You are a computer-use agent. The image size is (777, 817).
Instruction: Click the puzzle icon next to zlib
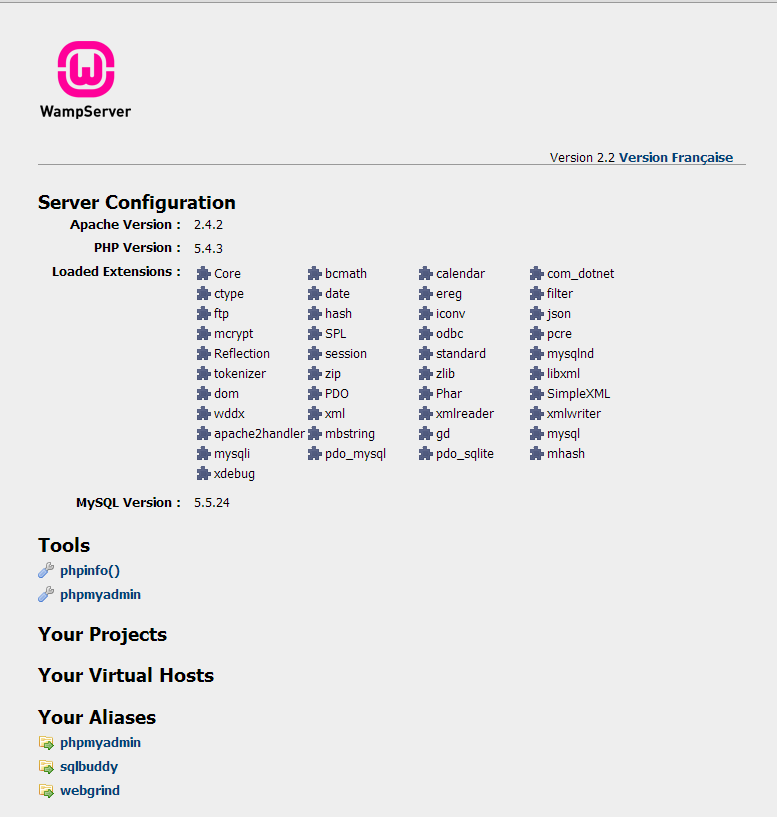click(x=425, y=374)
